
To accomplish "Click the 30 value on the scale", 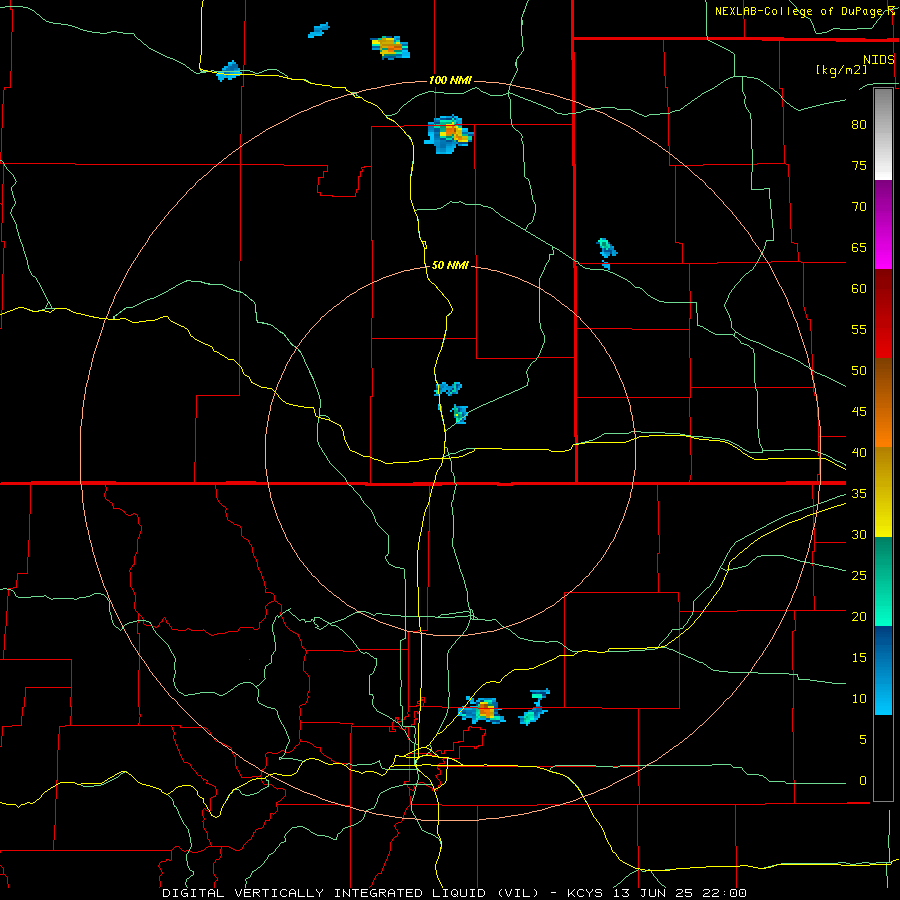I will (859, 534).
